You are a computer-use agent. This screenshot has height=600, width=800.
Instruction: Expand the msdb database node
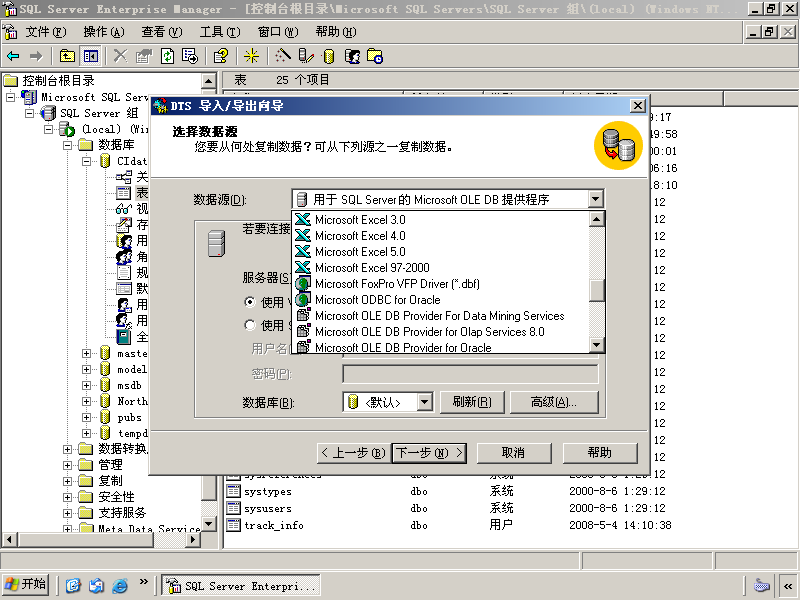pos(86,385)
